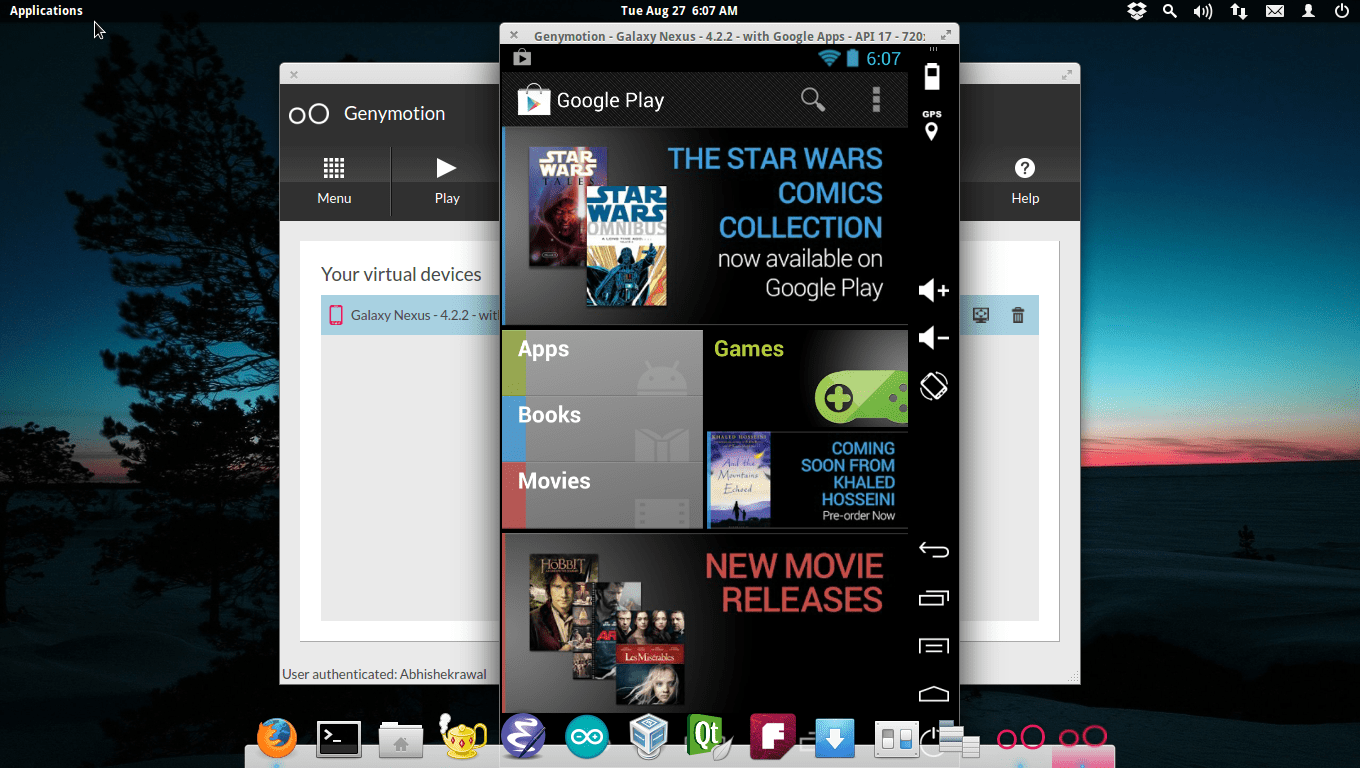The width and height of the screenshot is (1360, 768).
Task: Launch VirtualBox from the dock
Action: pyautogui.click(x=648, y=739)
